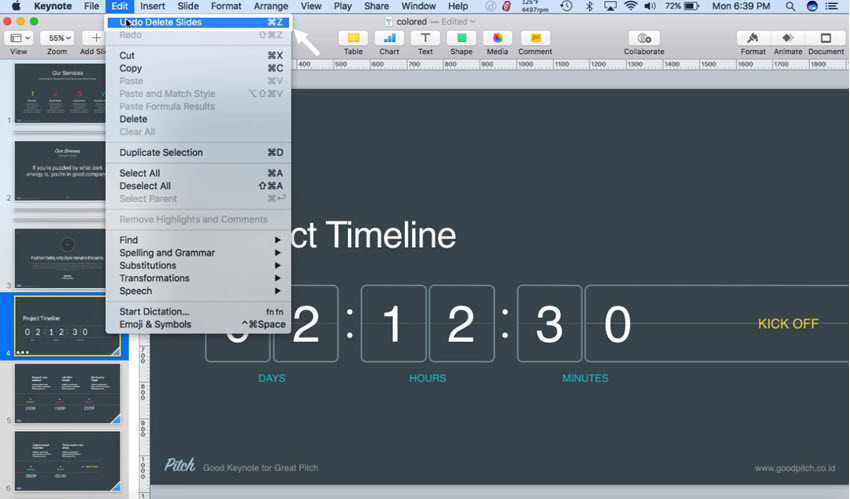The width and height of the screenshot is (850, 499).
Task: Open the 55% zoom dropdown
Action: (x=58, y=38)
